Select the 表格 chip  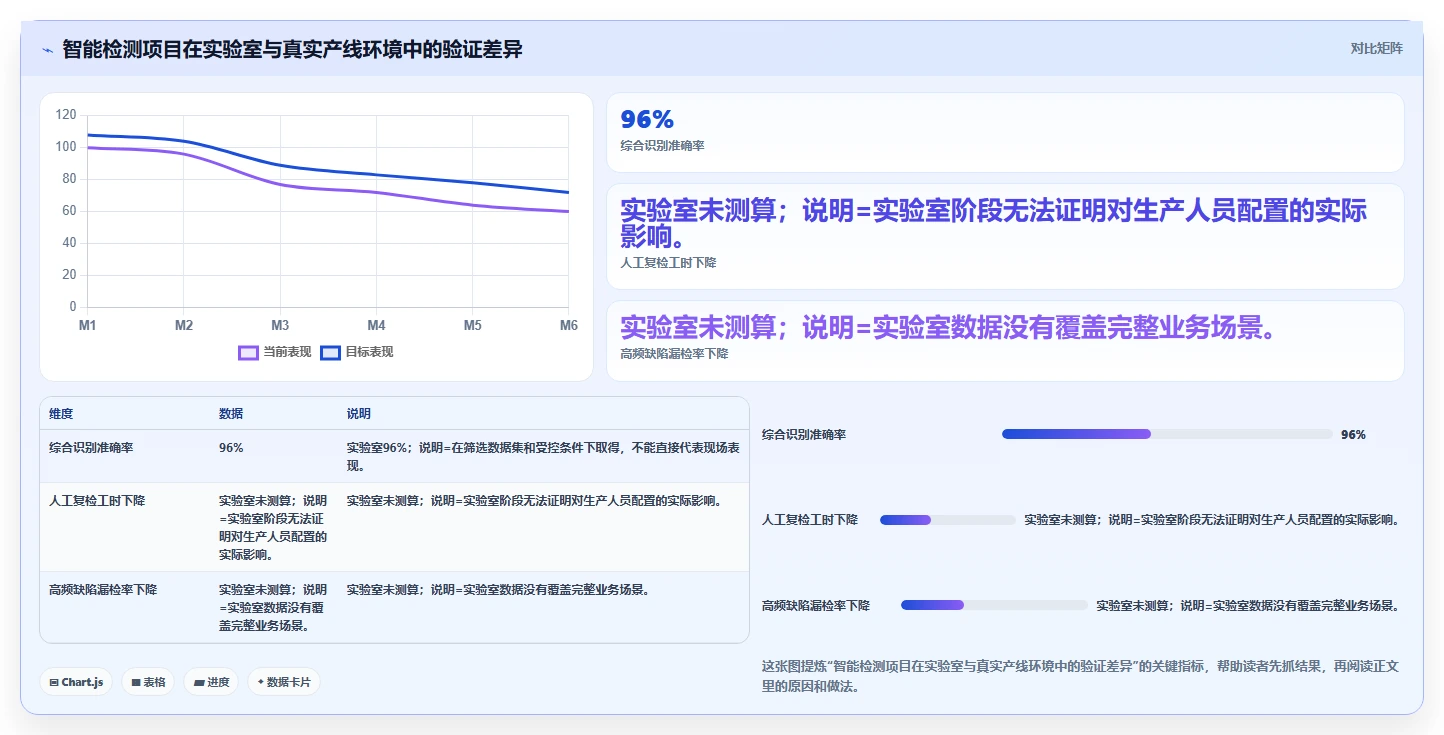pyautogui.click(x=148, y=682)
